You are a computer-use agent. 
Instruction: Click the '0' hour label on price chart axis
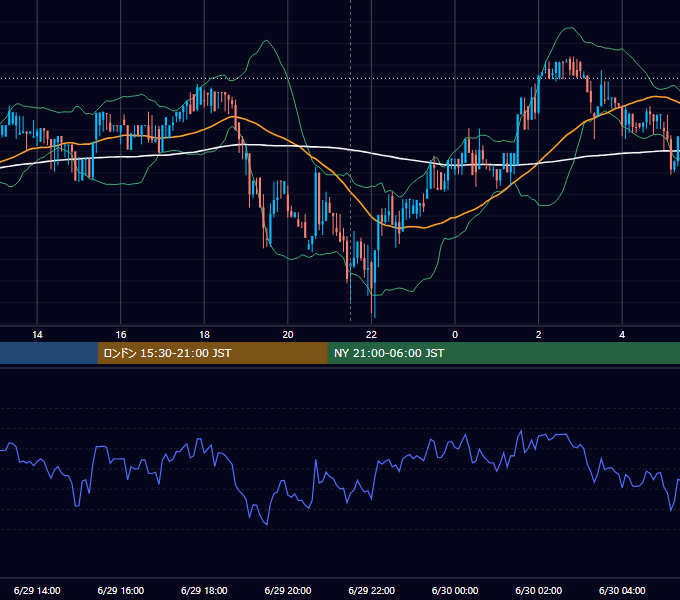455,335
